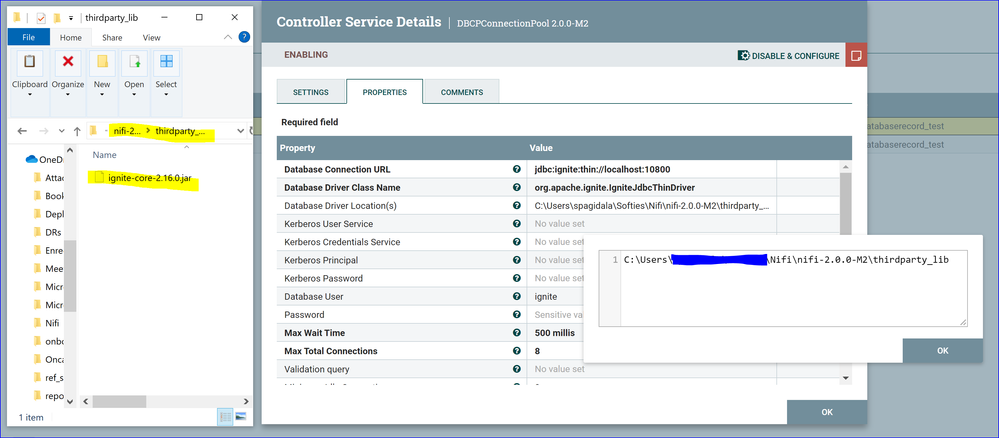Click OK at bottom of Controller Service Details
Viewport: 999px width, 438px height.
click(x=827, y=412)
